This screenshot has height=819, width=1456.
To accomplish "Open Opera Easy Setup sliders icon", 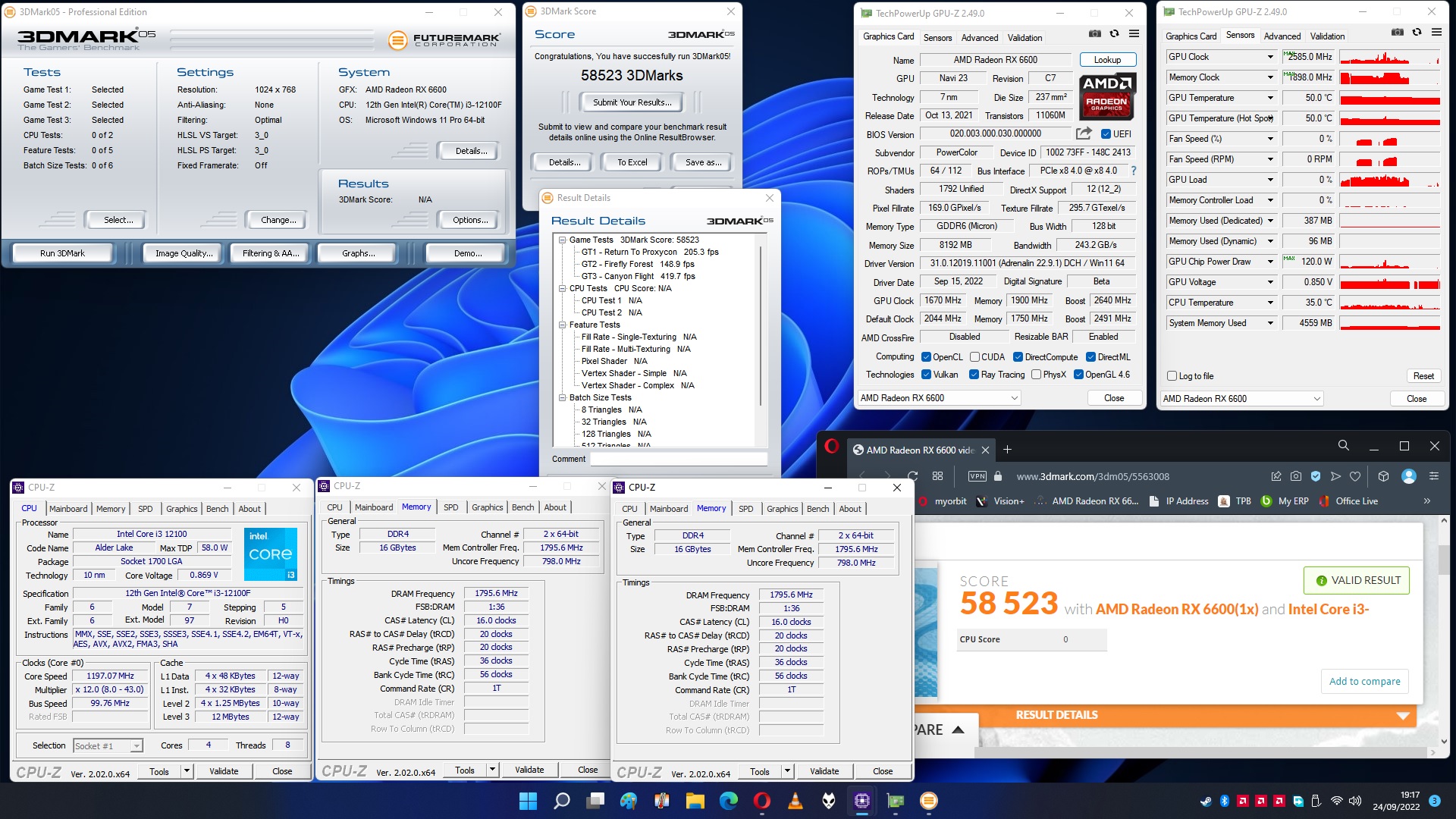I will pos(1433,476).
